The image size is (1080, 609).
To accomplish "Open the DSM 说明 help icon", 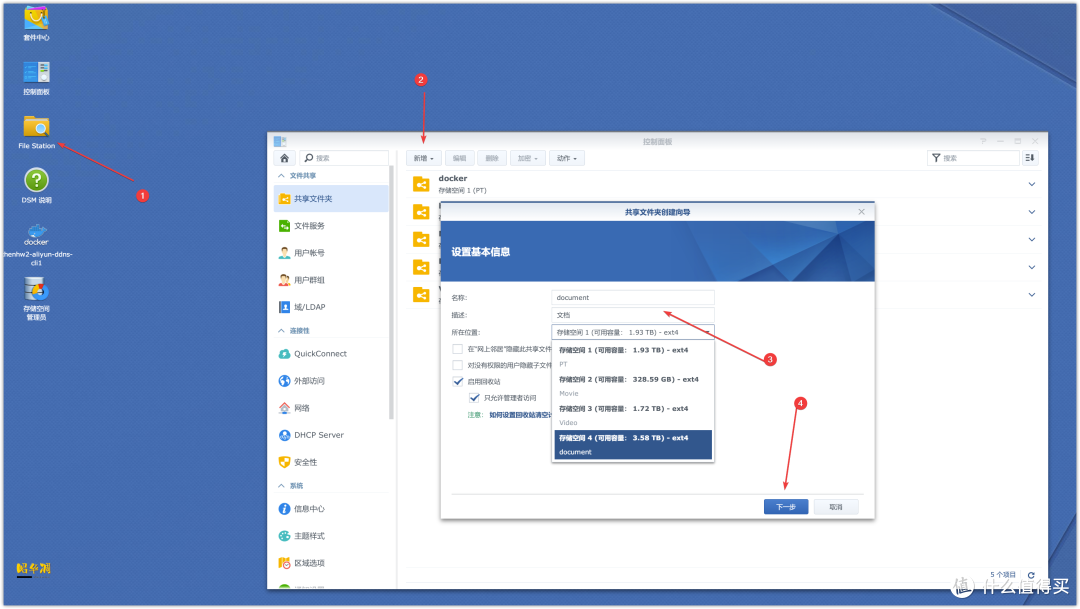I will click(x=36, y=181).
